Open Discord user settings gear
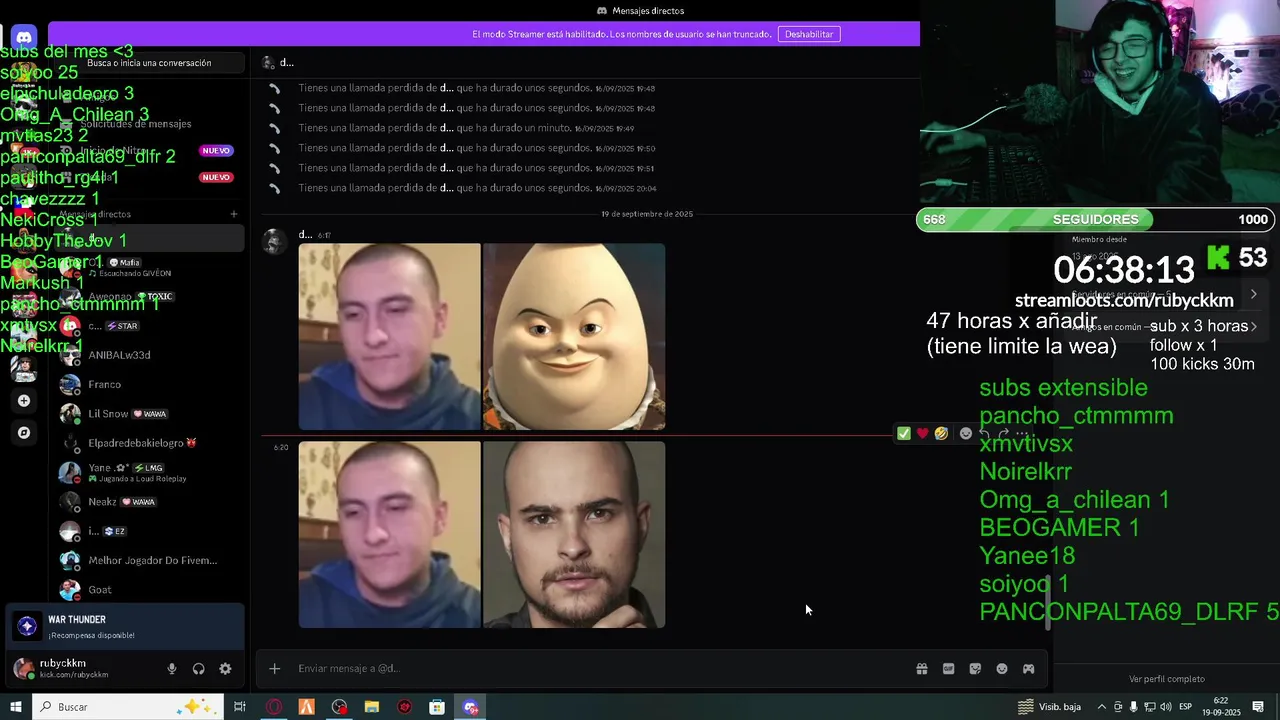Screen dimensions: 1280x720 point(225,669)
